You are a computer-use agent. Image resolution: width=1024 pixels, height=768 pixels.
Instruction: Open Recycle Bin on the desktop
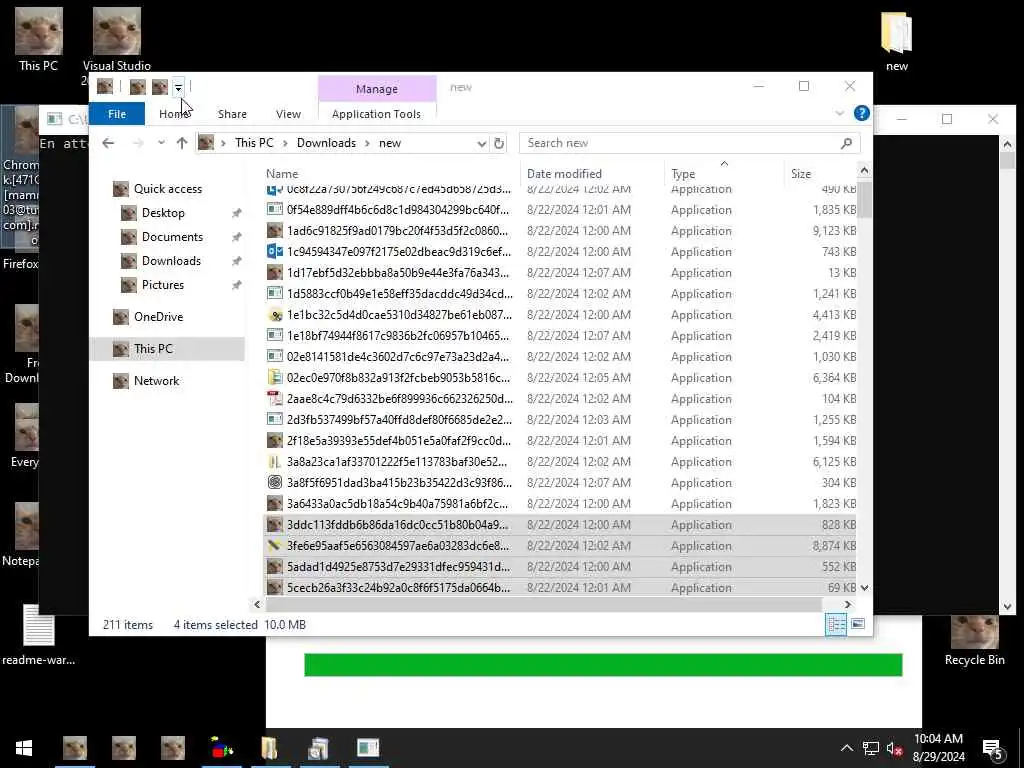pos(974,640)
